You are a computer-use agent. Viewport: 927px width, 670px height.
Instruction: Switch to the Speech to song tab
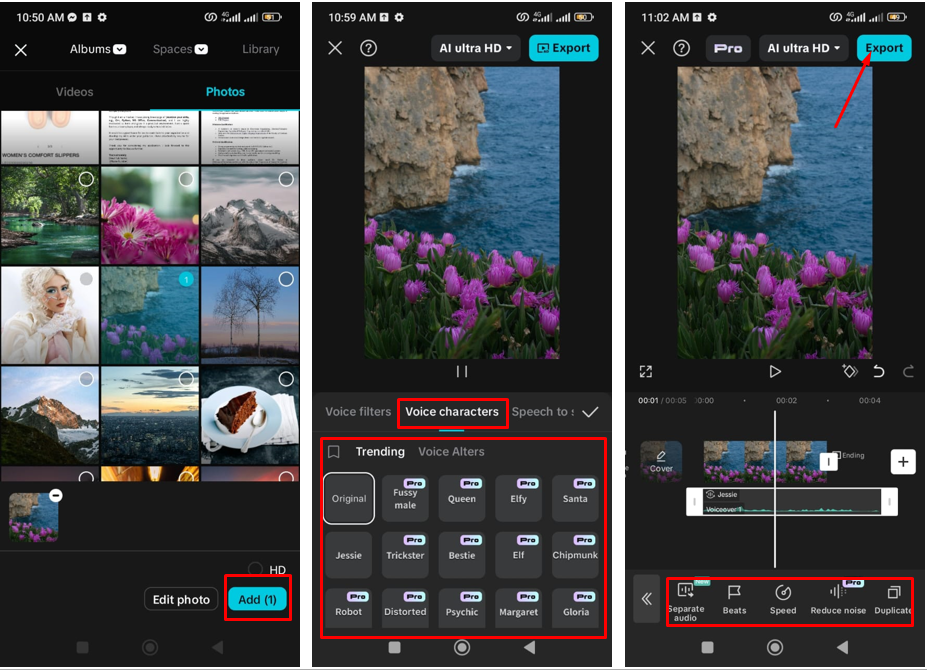543,412
